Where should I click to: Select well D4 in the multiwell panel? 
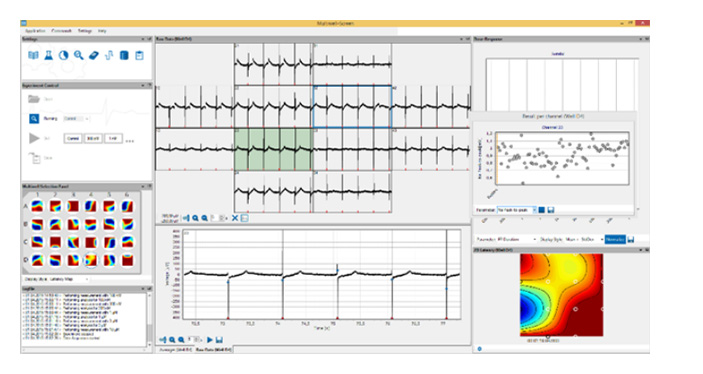pos(91,260)
